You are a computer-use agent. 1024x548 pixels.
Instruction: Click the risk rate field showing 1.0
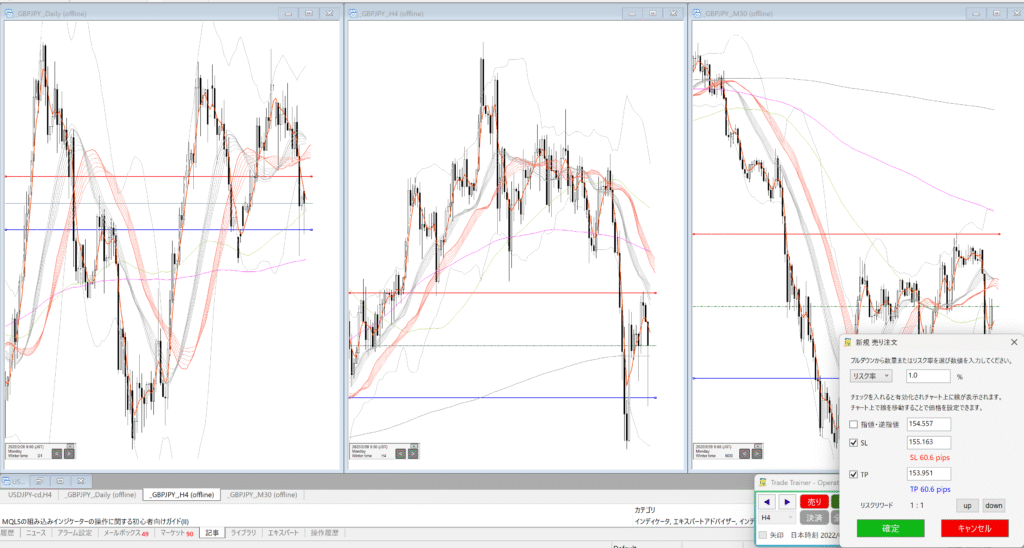point(929,376)
